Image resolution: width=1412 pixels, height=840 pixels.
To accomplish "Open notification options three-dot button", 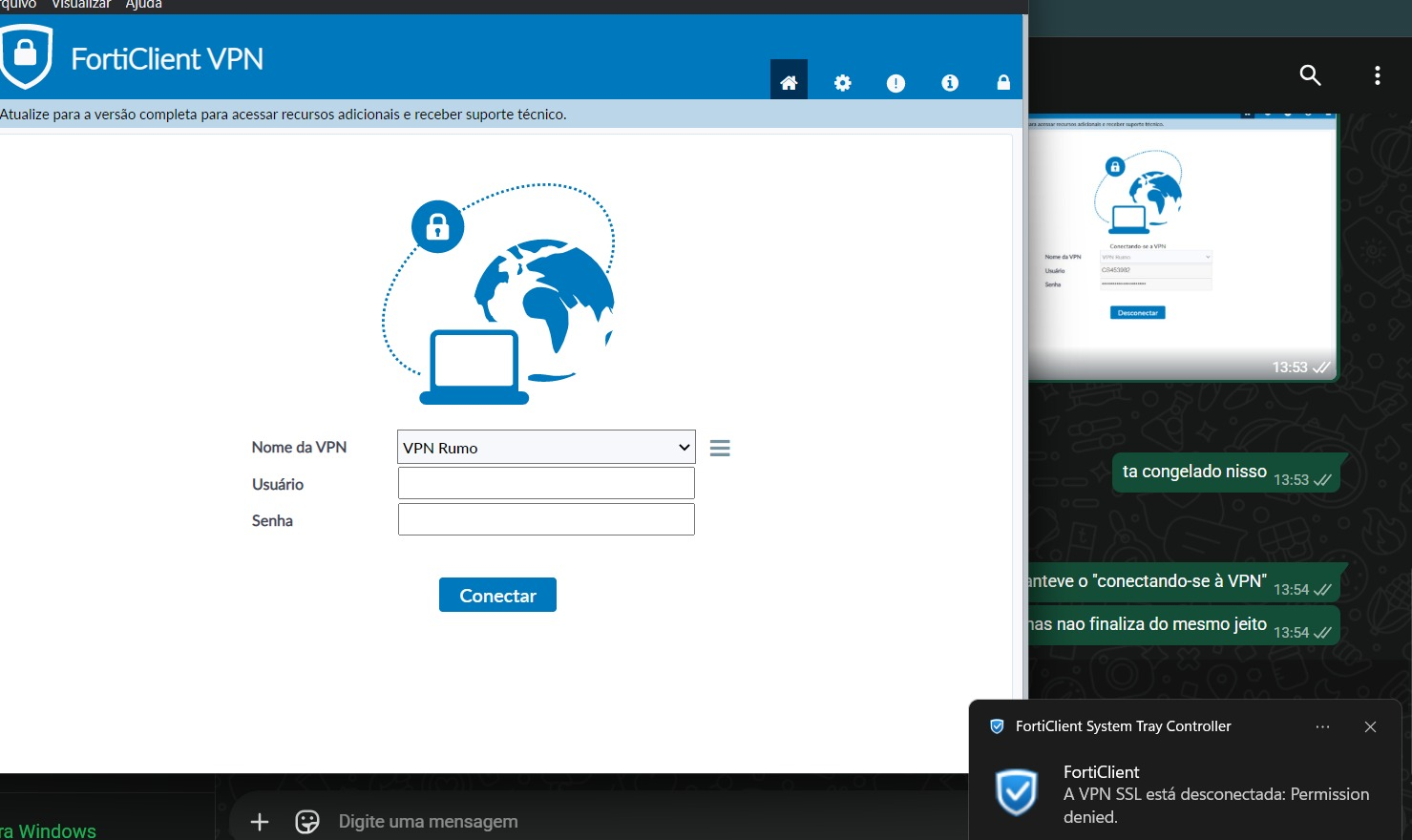I will pos(1322,726).
